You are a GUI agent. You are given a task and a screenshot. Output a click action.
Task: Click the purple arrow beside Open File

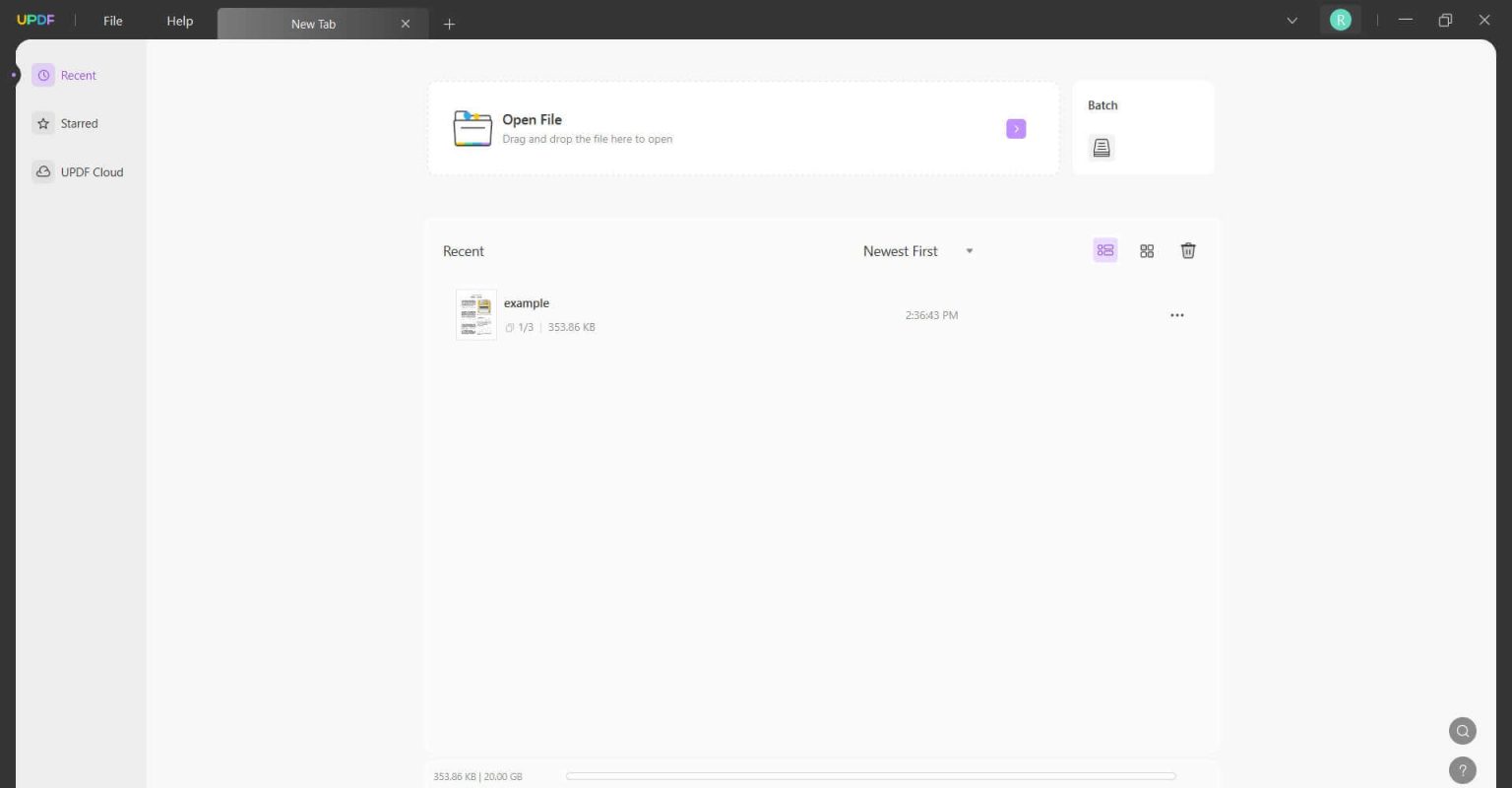pyautogui.click(x=1016, y=128)
